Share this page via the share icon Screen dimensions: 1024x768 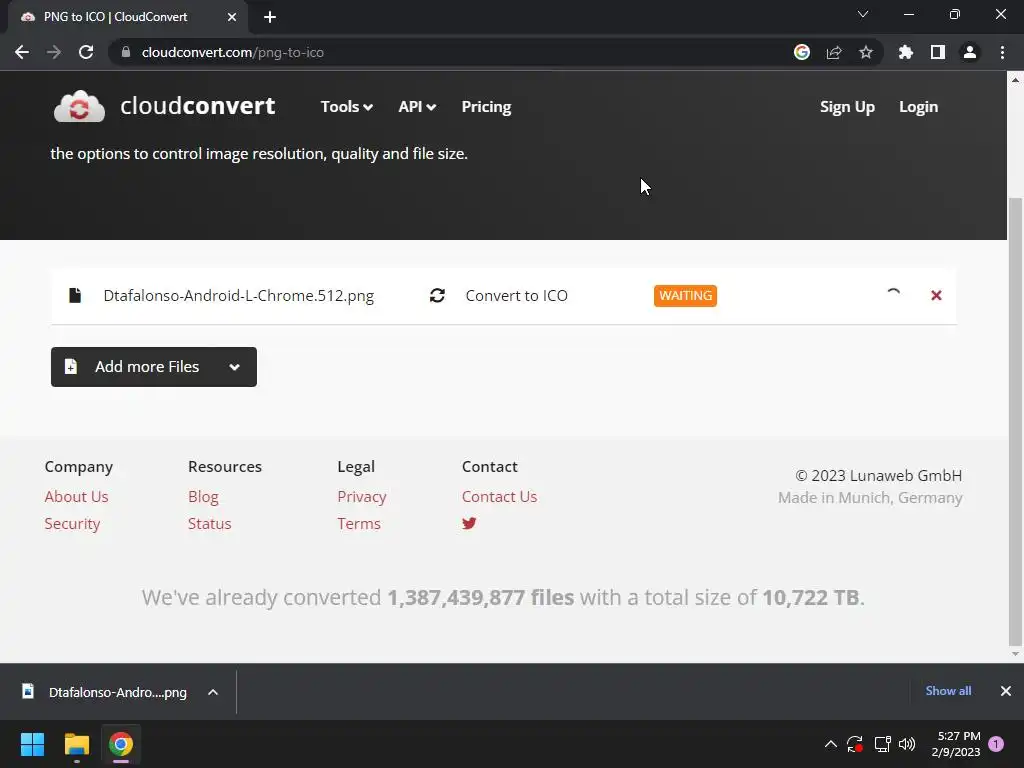834,52
